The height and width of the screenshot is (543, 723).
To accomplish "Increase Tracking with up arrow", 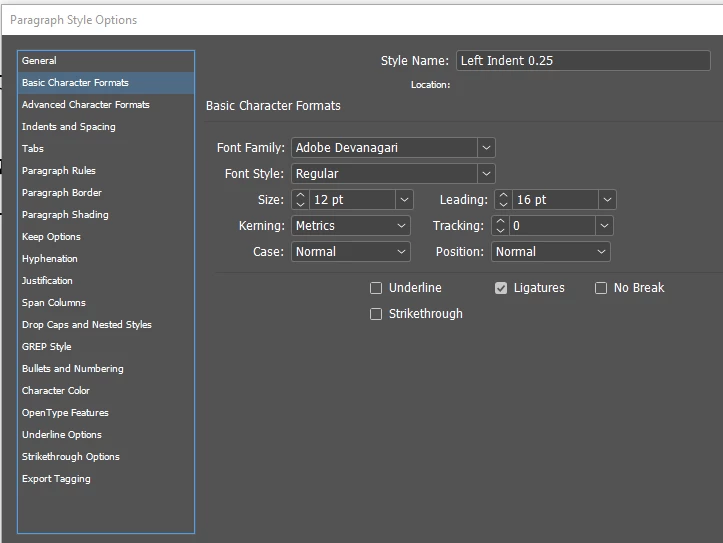I will point(501,221).
